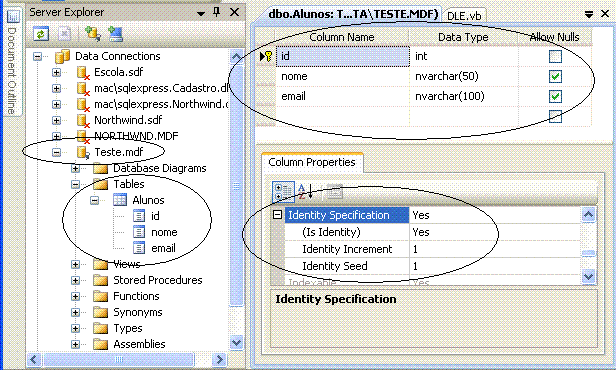The height and width of the screenshot is (370, 616).
Task: Click the Column Properties up scroll arrow
Action: tap(588, 214)
